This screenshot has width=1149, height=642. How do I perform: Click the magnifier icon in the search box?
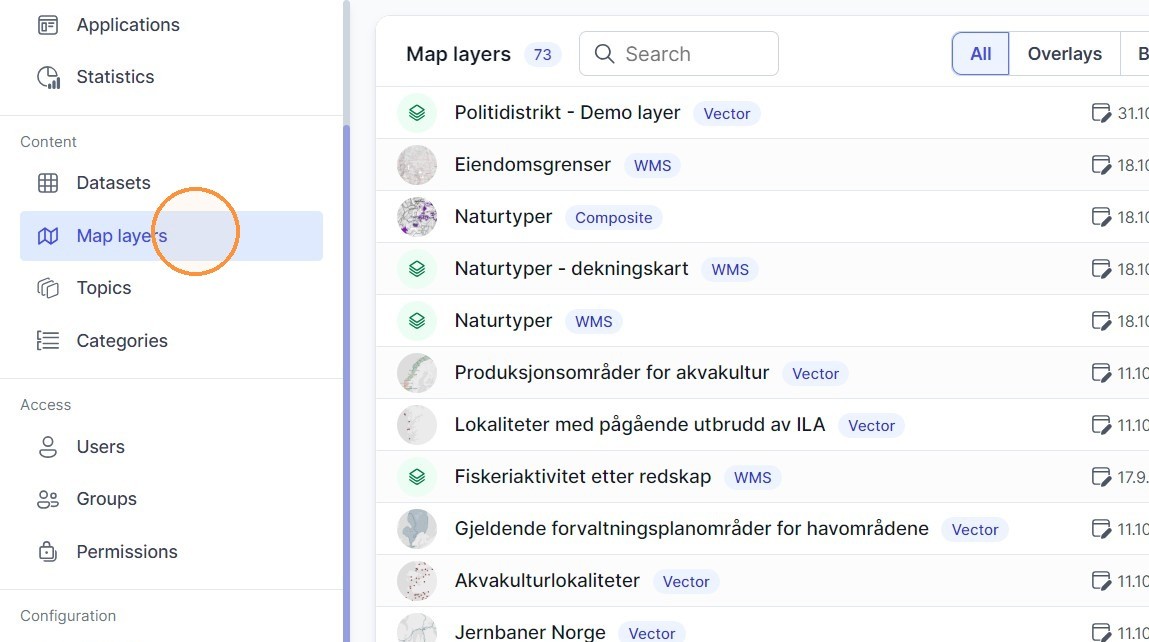pos(604,54)
